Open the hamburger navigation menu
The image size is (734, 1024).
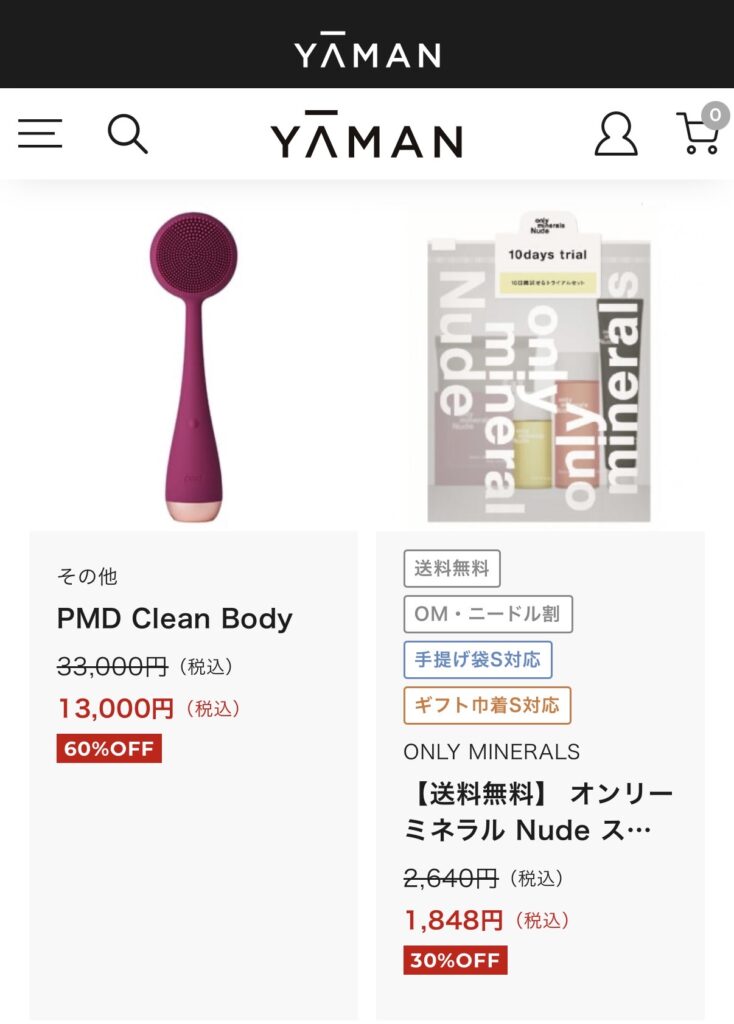40,133
